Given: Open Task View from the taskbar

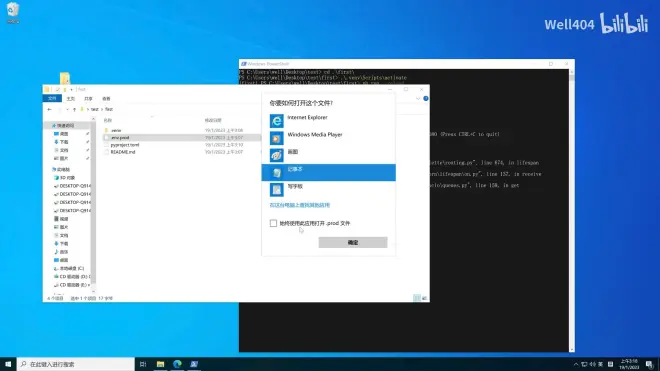Looking at the screenshot, I should (x=143, y=364).
